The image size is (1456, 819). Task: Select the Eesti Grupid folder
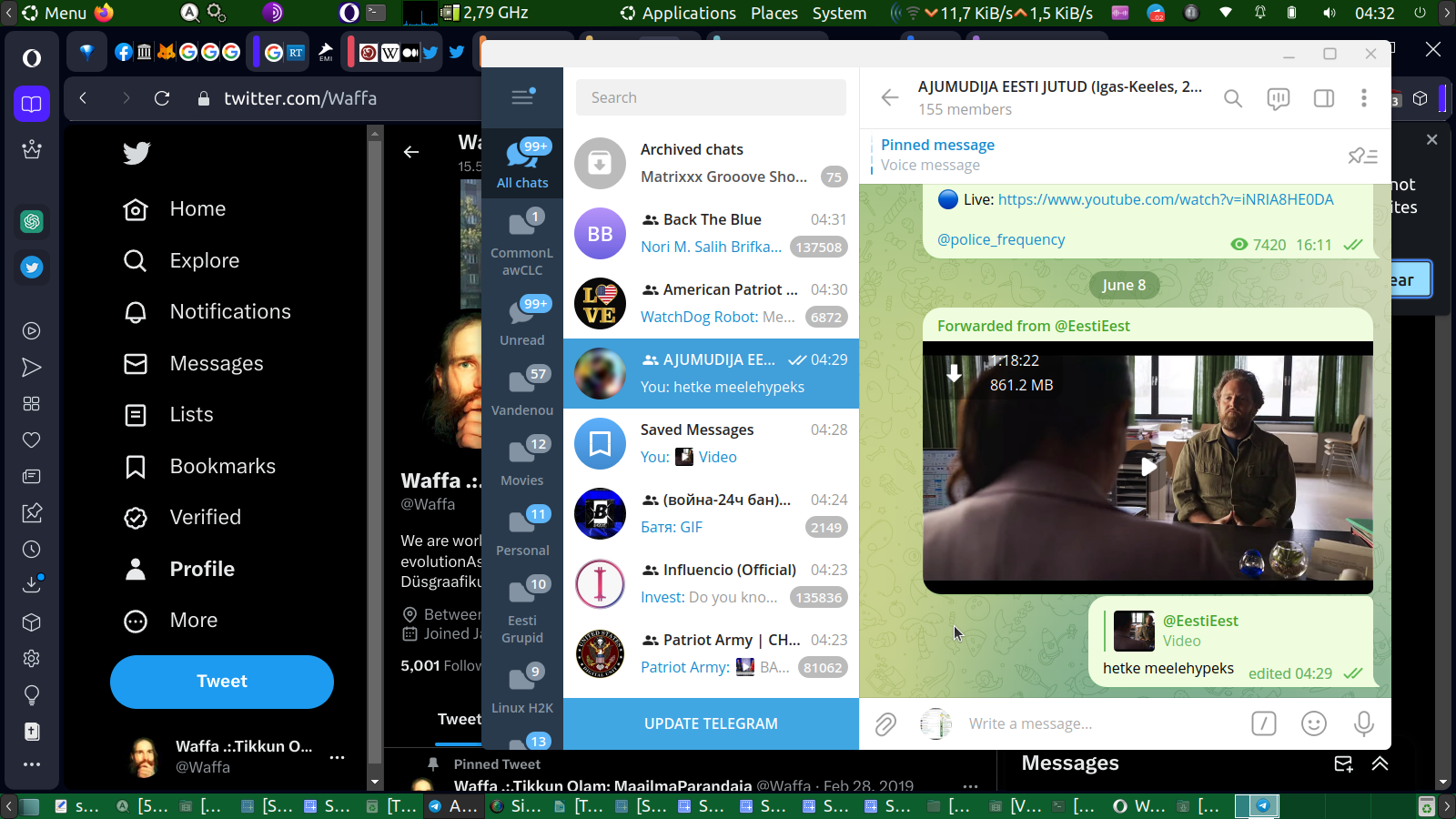coord(522,610)
